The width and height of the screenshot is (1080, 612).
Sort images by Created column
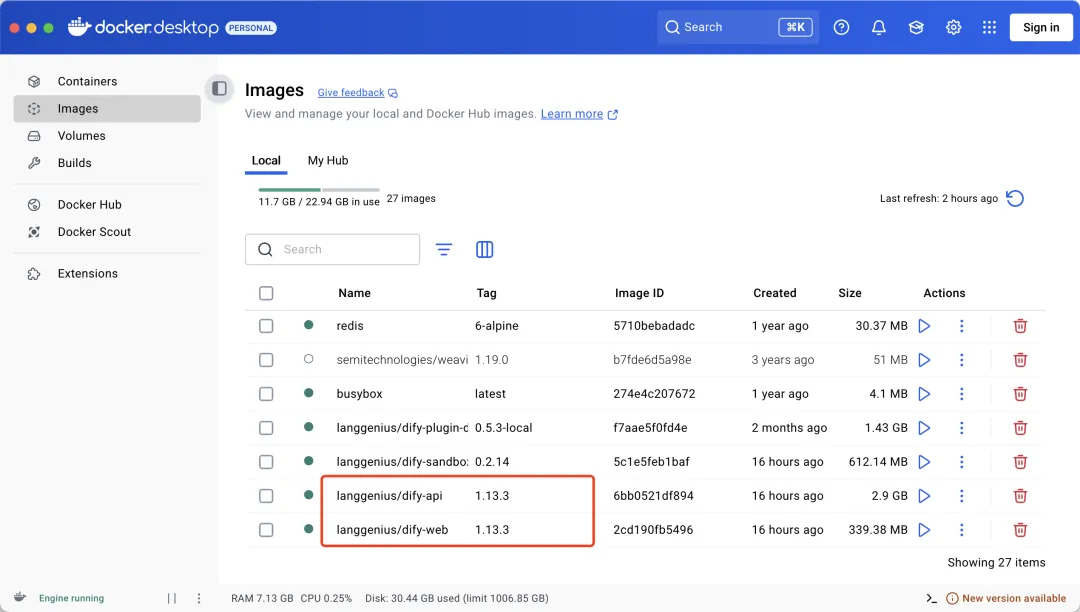tap(774, 293)
